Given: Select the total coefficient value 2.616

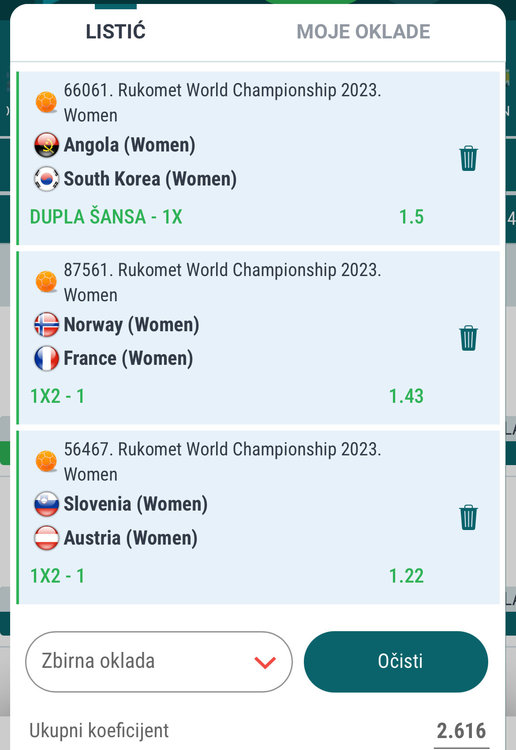Looking at the screenshot, I should click(x=461, y=731).
